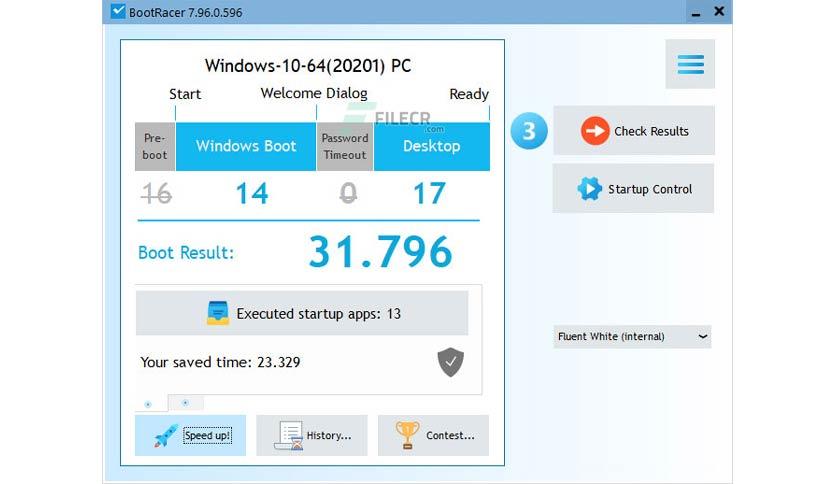
Task: Switch to the second small result tab
Action: pyautogui.click(x=186, y=402)
